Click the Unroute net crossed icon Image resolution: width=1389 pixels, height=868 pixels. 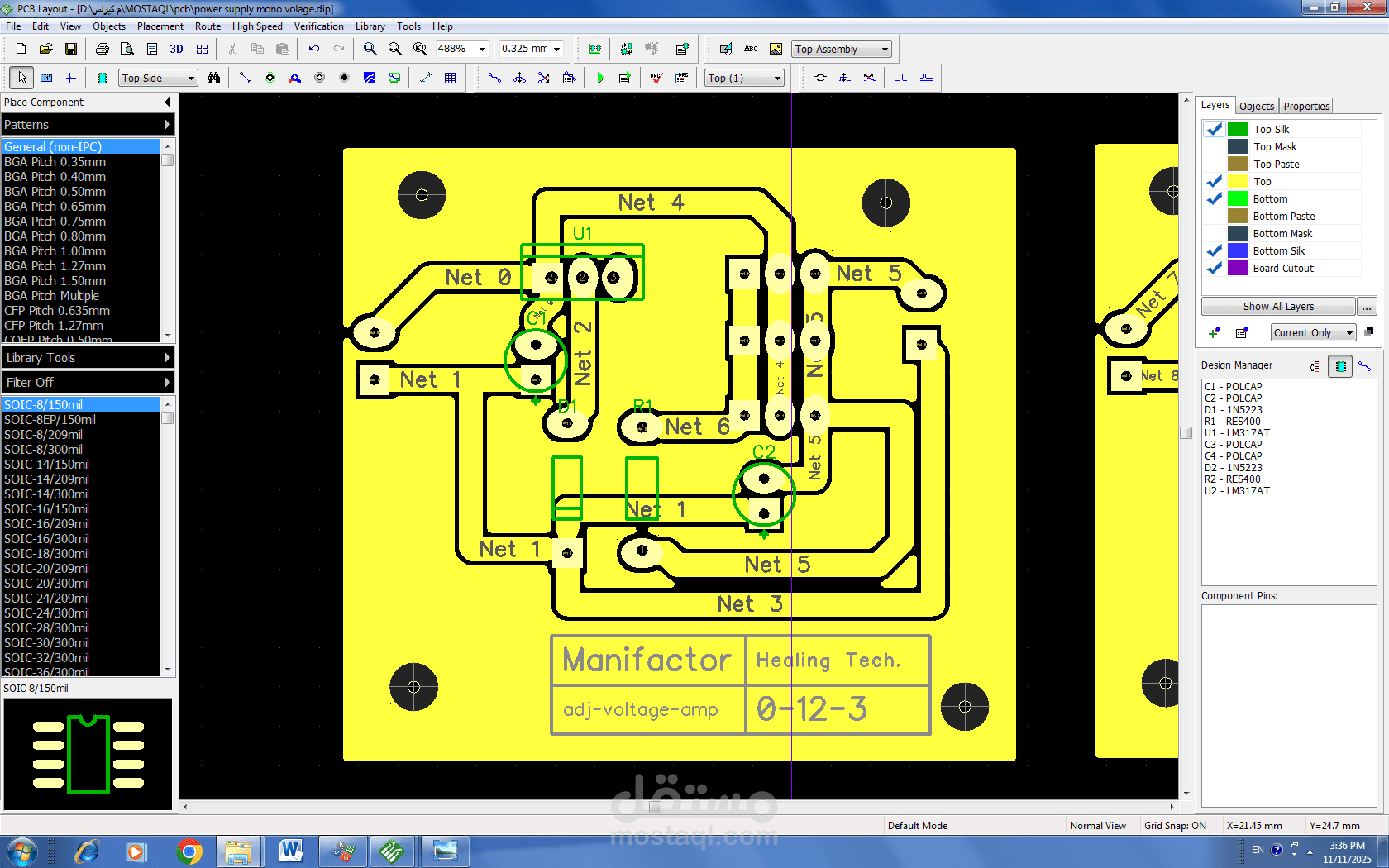543,78
